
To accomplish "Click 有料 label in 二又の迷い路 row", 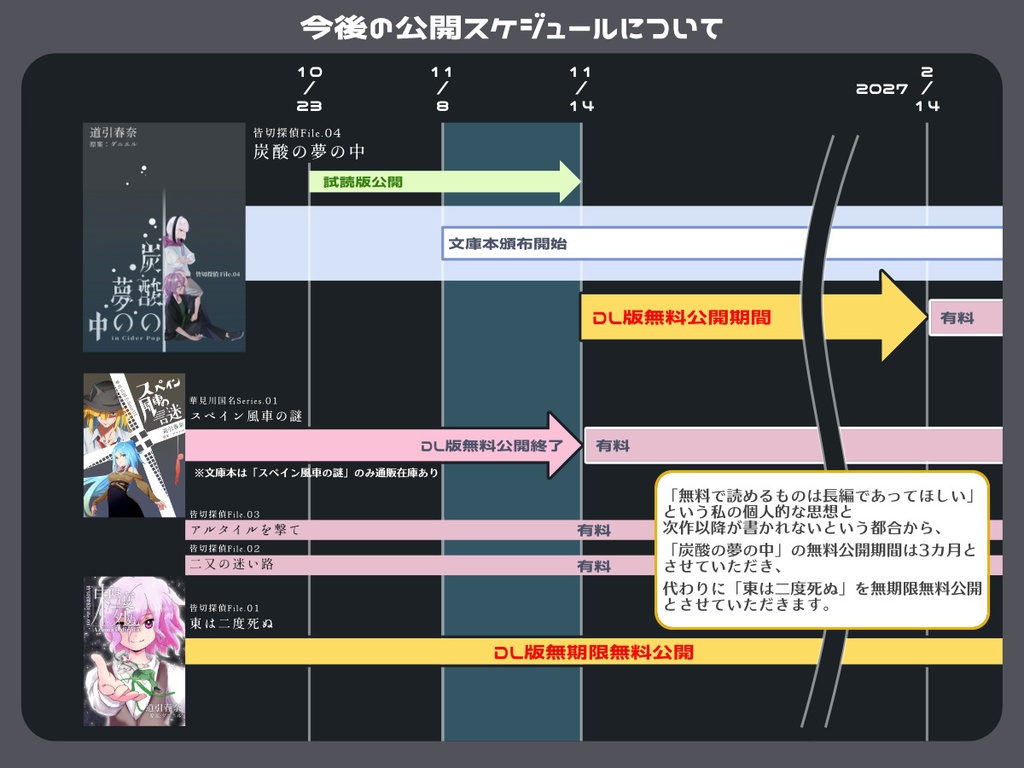I will coord(594,566).
